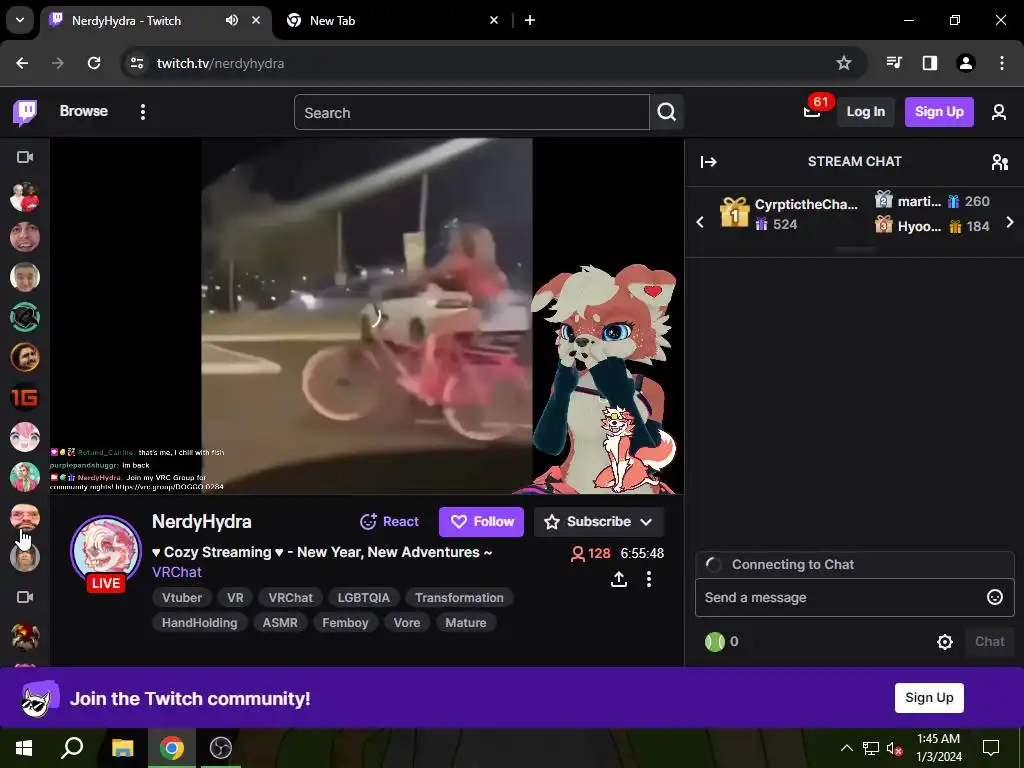The width and height of the screenshot is (1024, 768).
Task: Share the stream with the upload icon
Action: pyautogui.click(x=619, y=579)
